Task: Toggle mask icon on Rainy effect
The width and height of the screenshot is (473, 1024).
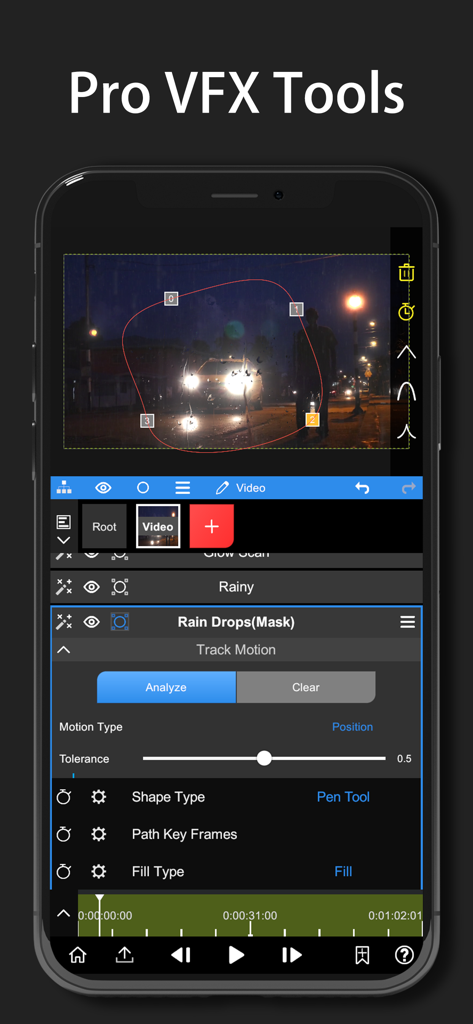Action: tap(120, 586)
